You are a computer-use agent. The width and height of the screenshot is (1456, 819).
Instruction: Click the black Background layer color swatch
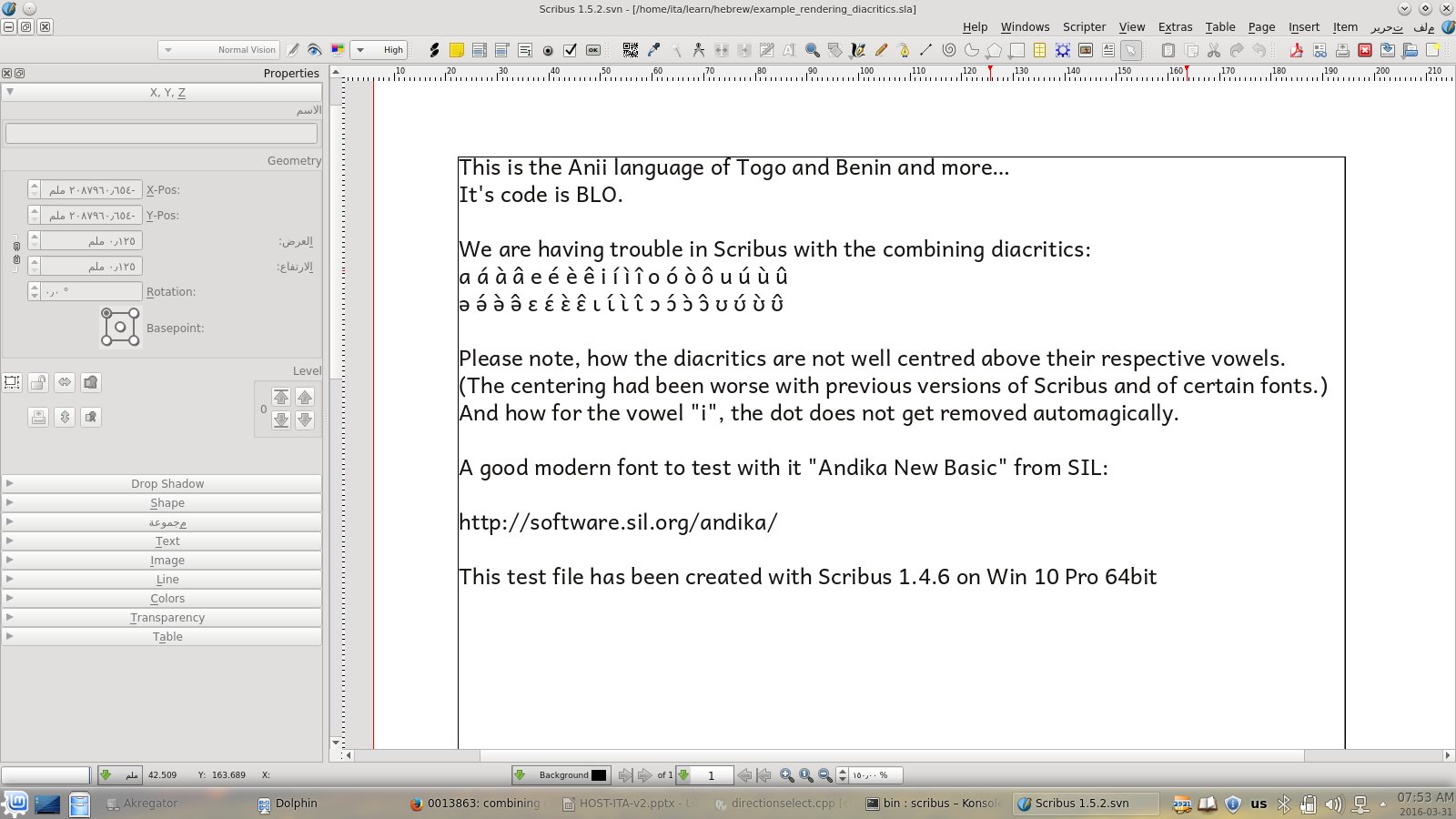point(599,775)
